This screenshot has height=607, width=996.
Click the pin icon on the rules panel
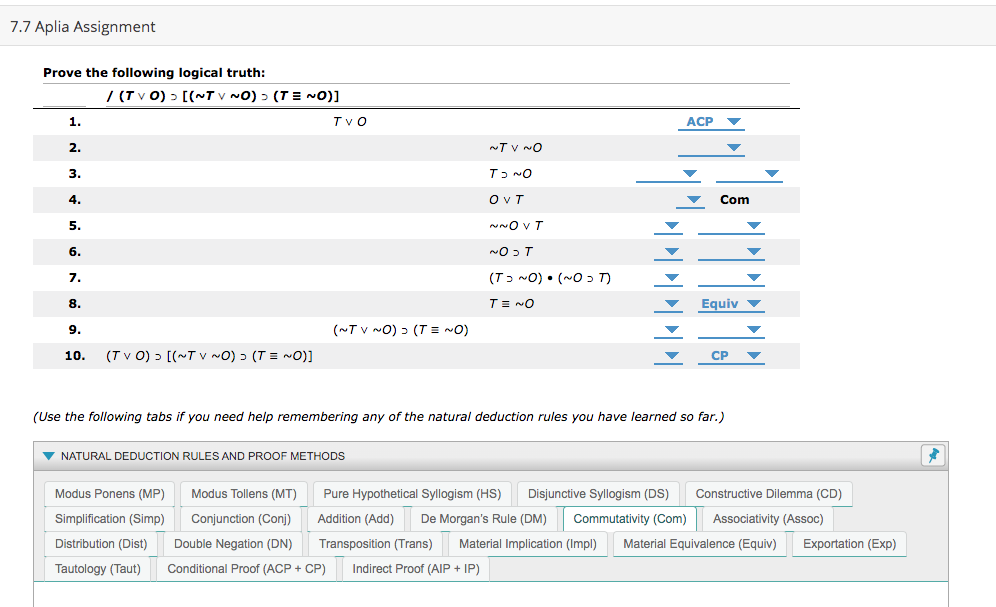coord(933,455)
